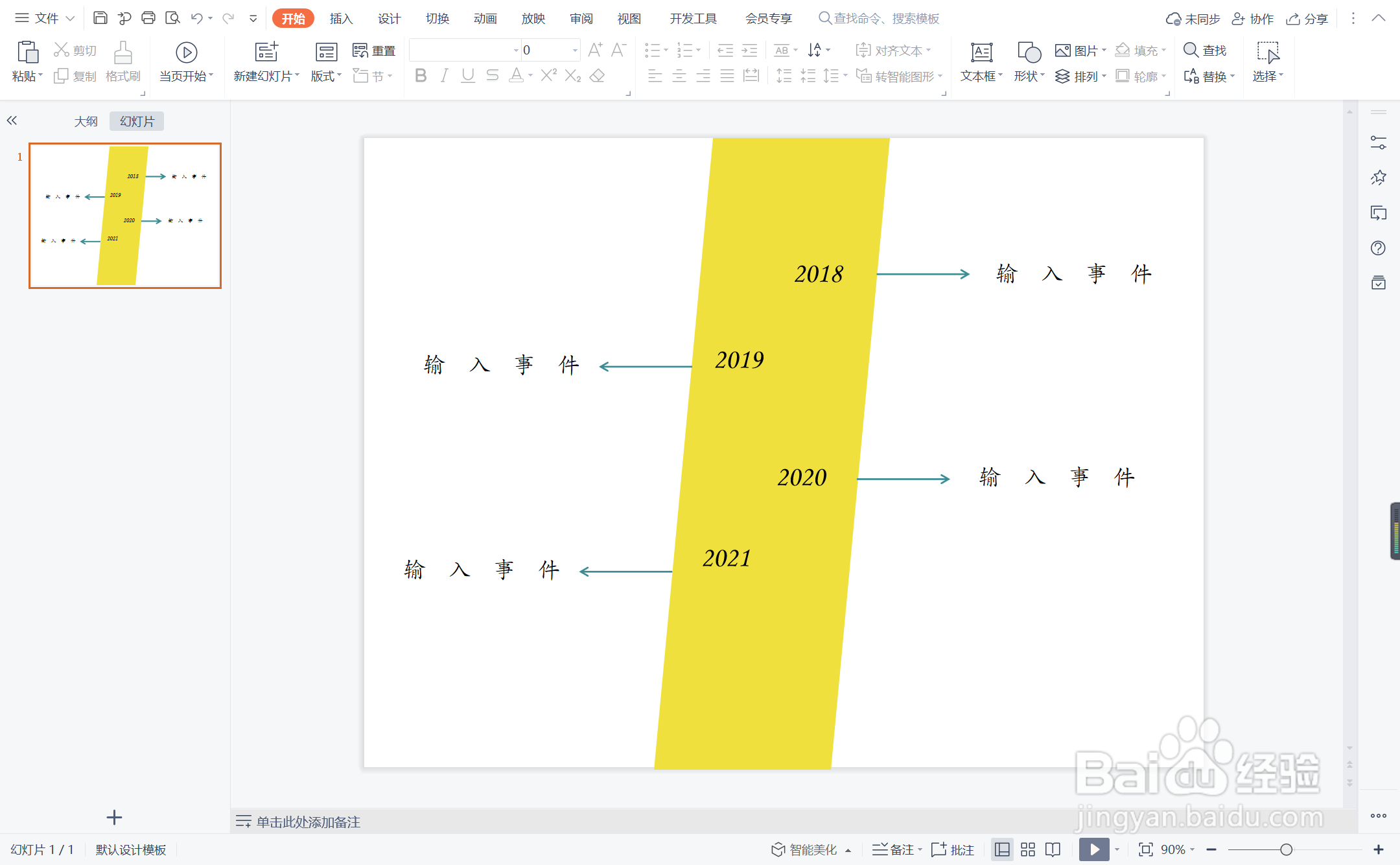Viewport: 1400px width, 865px height.
Task: Toggle bold formatting
Action: [x=421, y=76]
